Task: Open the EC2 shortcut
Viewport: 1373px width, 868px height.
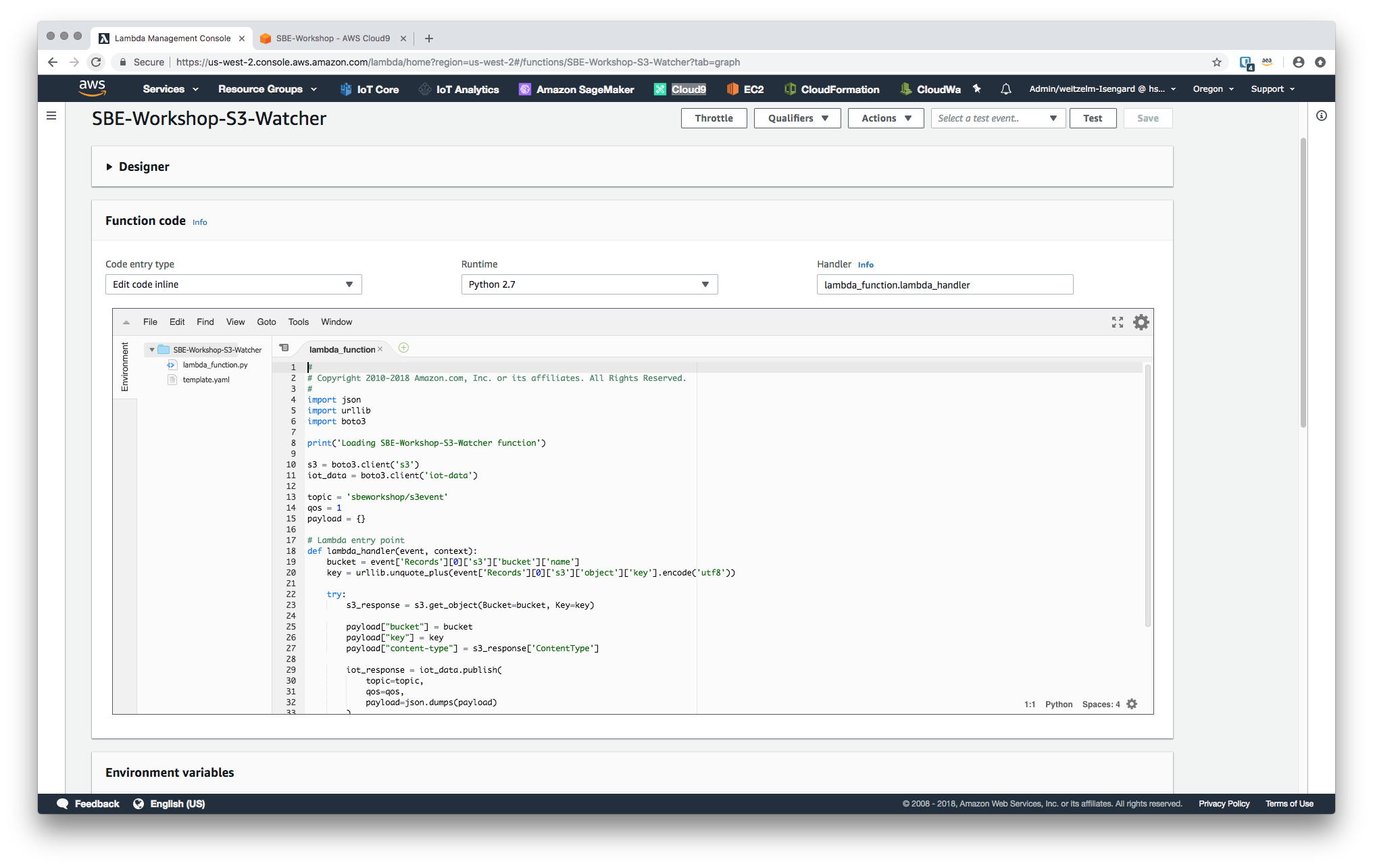Action: 745,89
